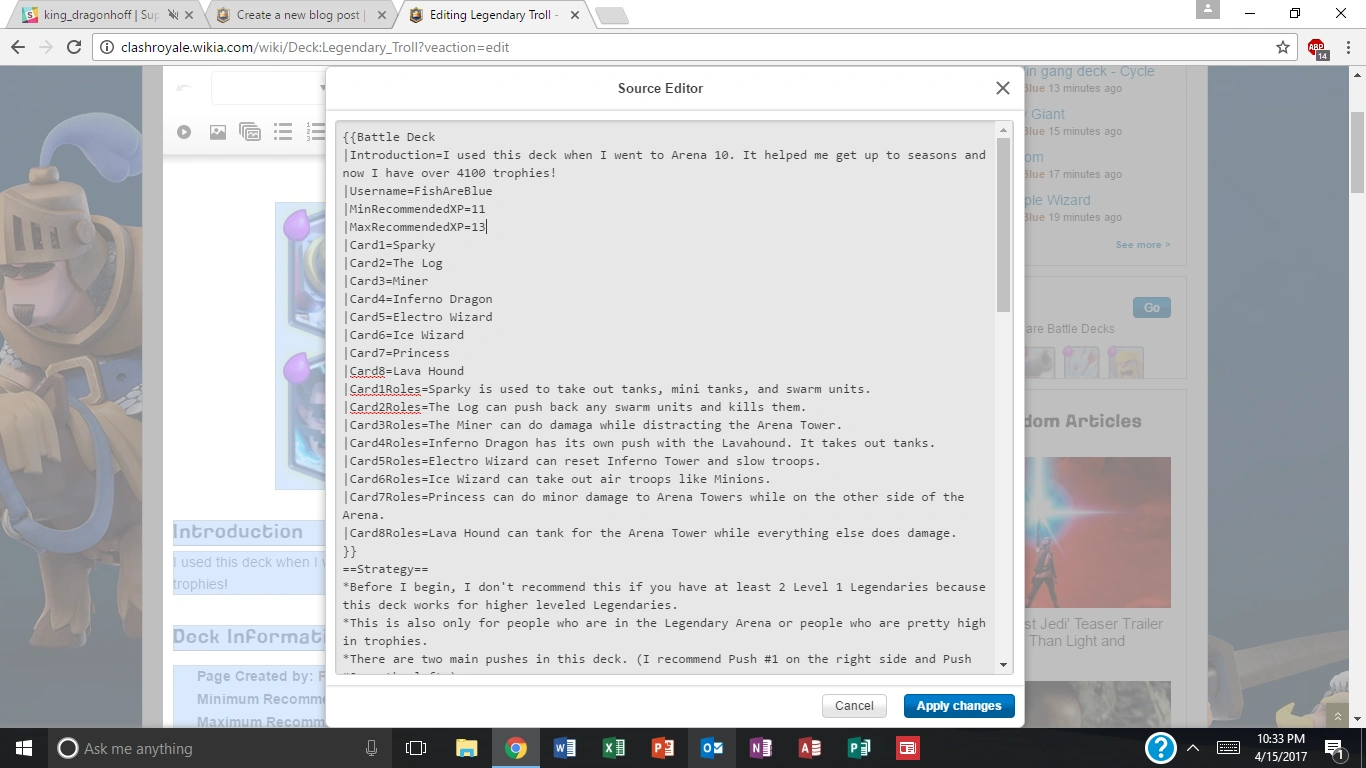Close the king_dragonhoff tab

click(x=189, y=15)
